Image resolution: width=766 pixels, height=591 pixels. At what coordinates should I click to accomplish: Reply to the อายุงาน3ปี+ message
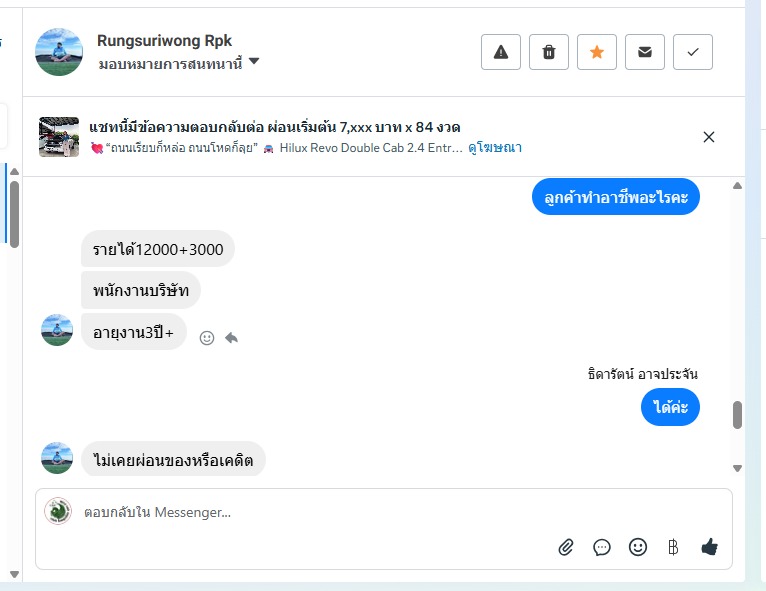click(x=231, y=338)
